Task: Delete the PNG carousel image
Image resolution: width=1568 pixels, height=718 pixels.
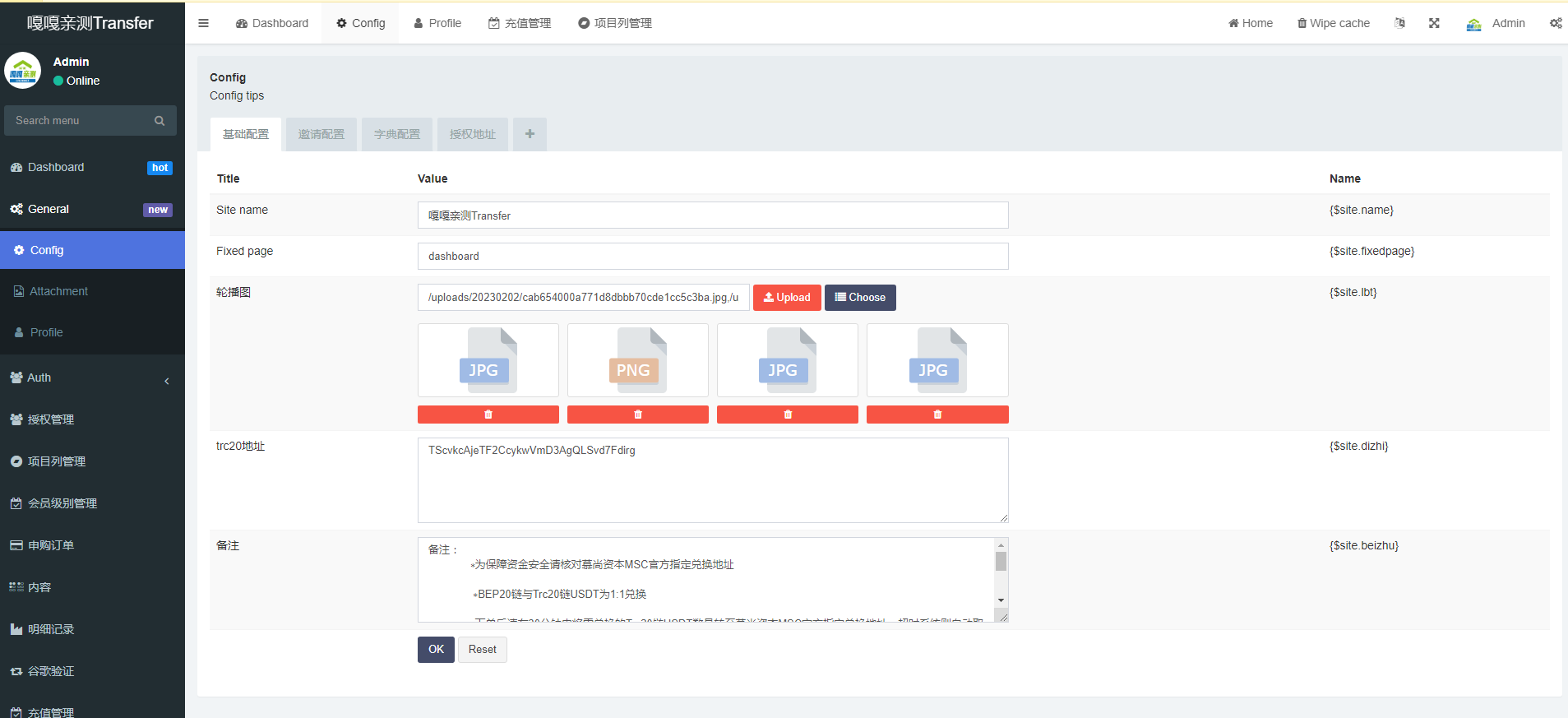Action: (637, 415)
